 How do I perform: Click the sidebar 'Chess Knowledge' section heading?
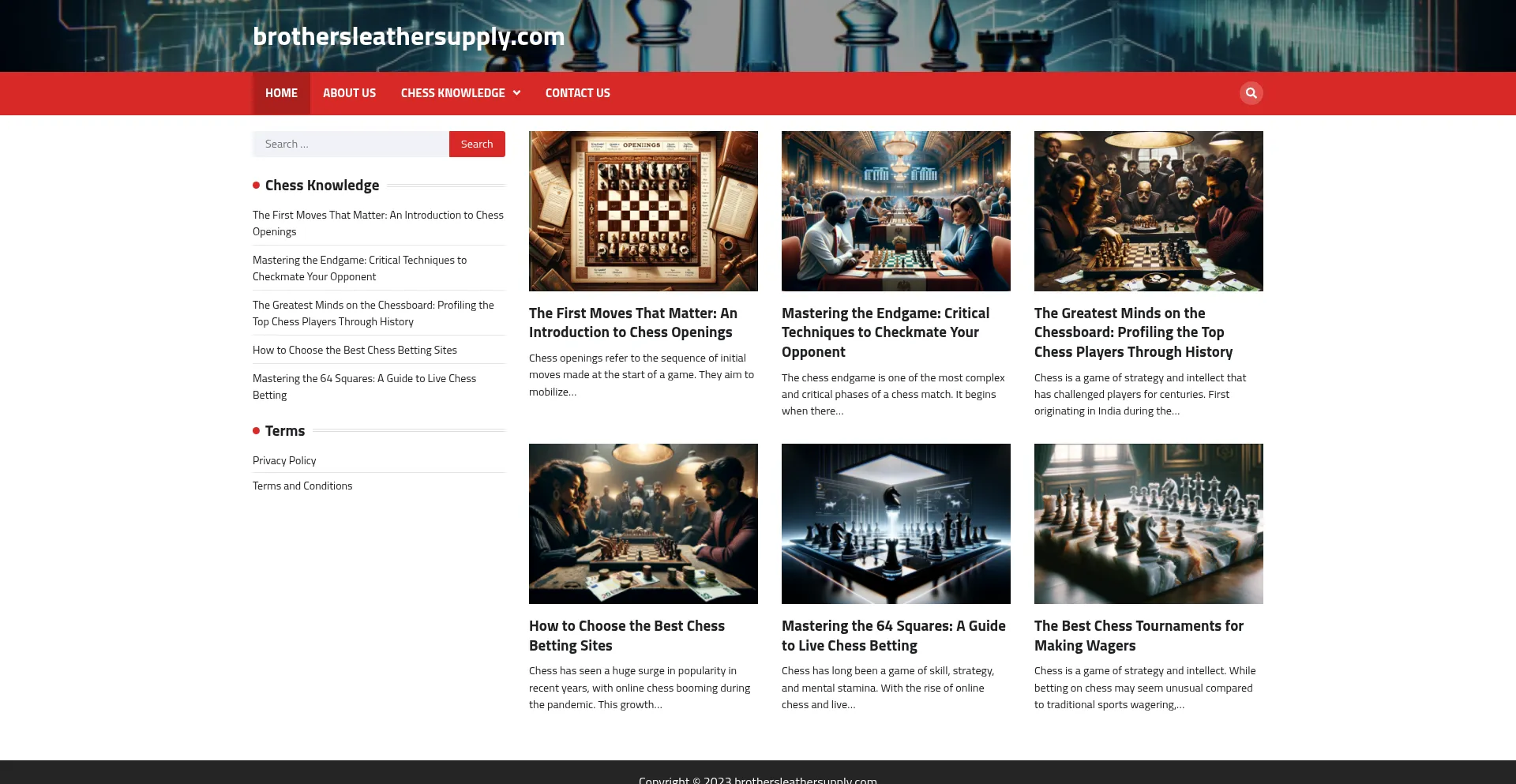(322, 186)
